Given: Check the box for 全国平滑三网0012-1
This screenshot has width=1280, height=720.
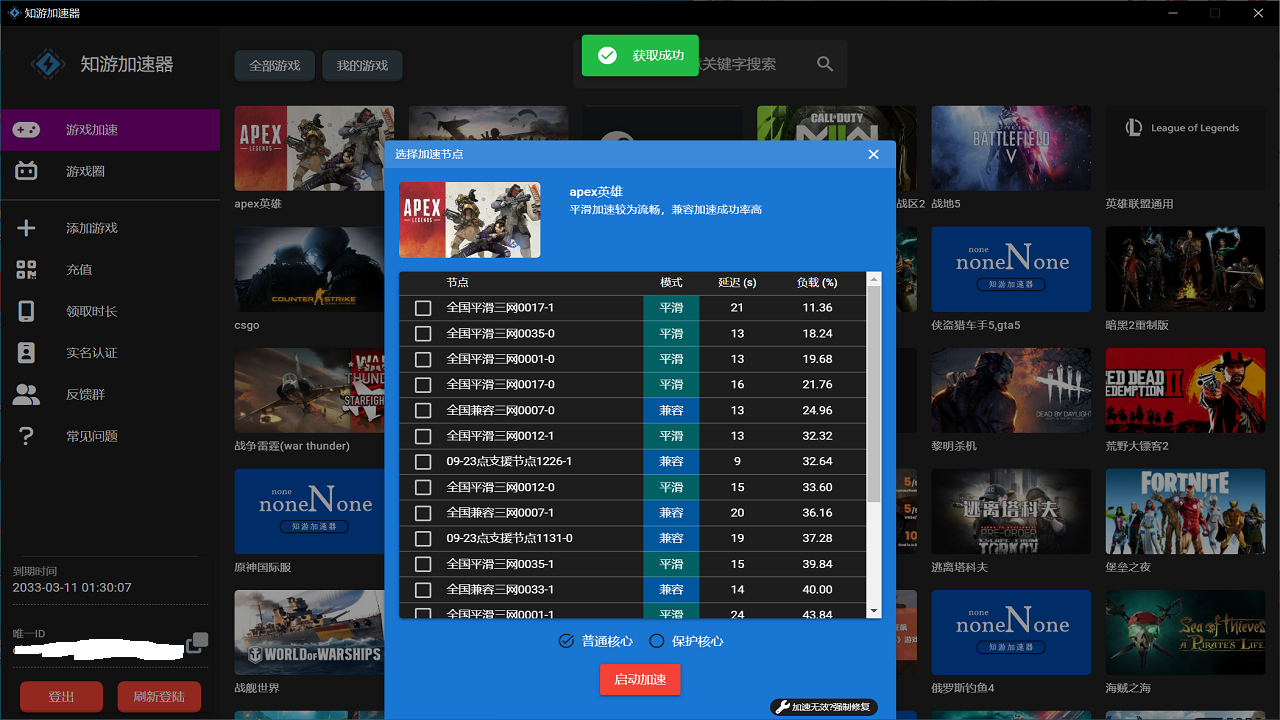Looking at the screenshot, I should 423,436.
